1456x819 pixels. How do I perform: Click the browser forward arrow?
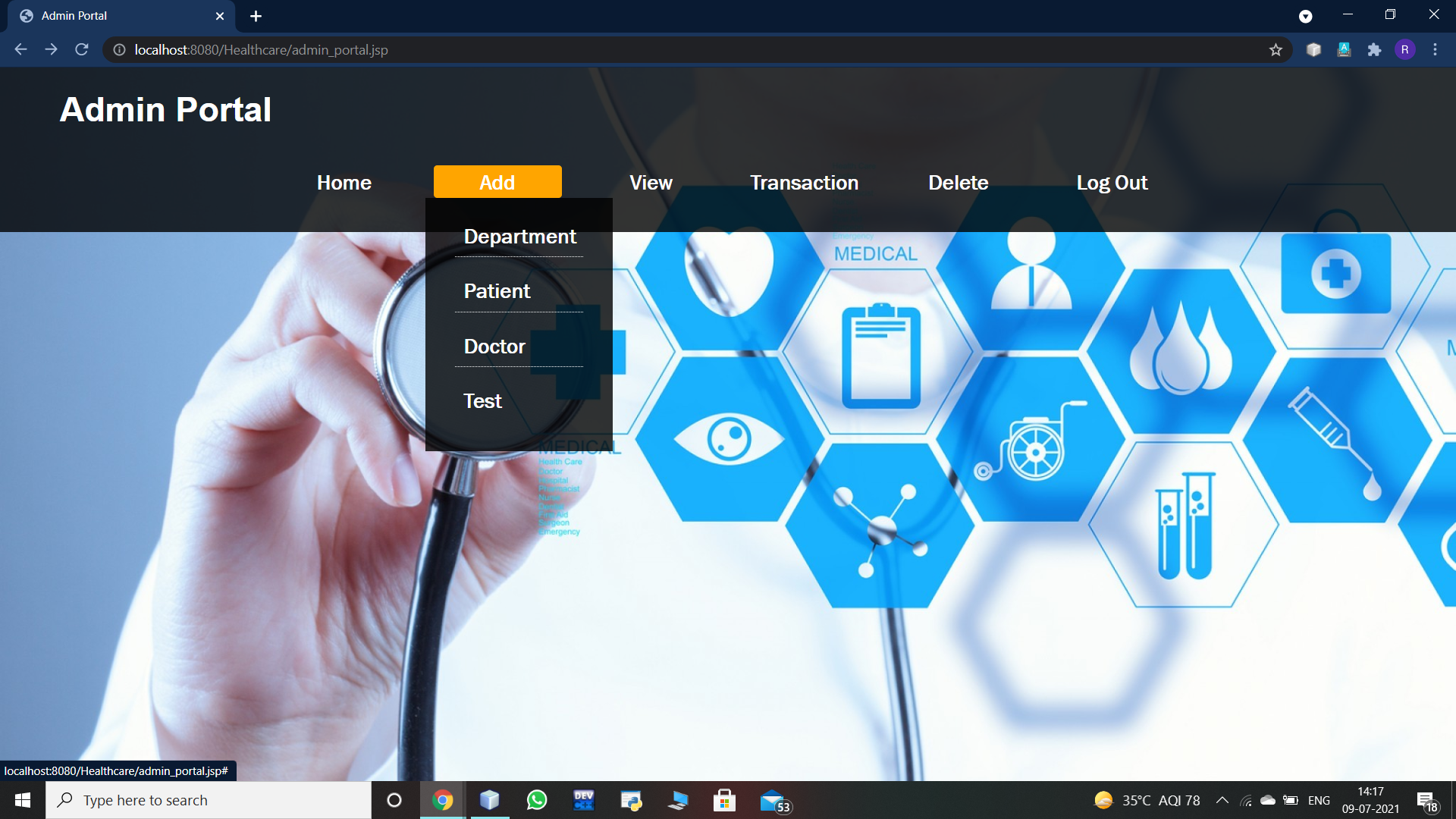(x=51, y=49)
